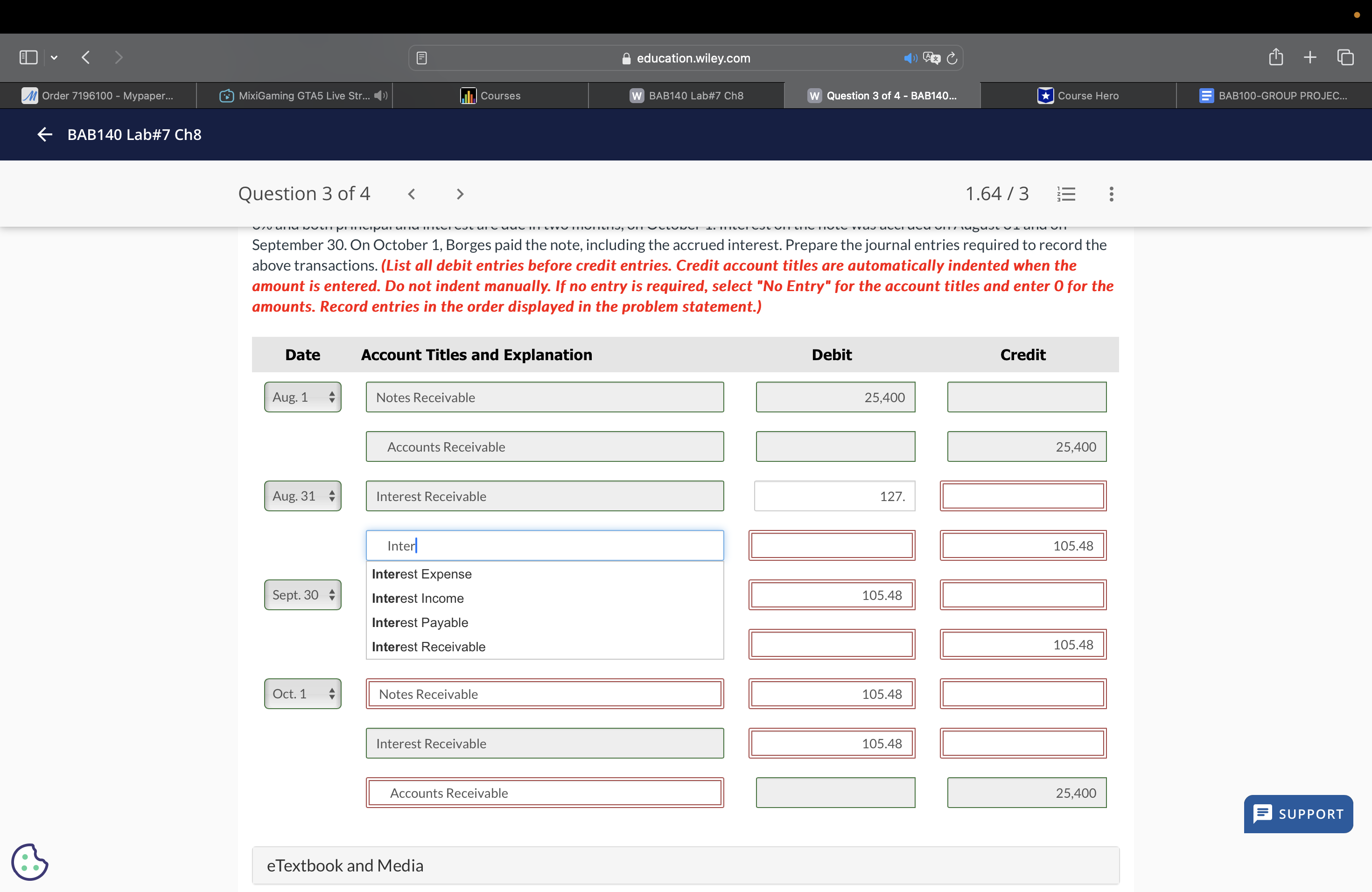Click the share icon in toolbar
Viewport: 1372px width, 892px height.
1275,58
